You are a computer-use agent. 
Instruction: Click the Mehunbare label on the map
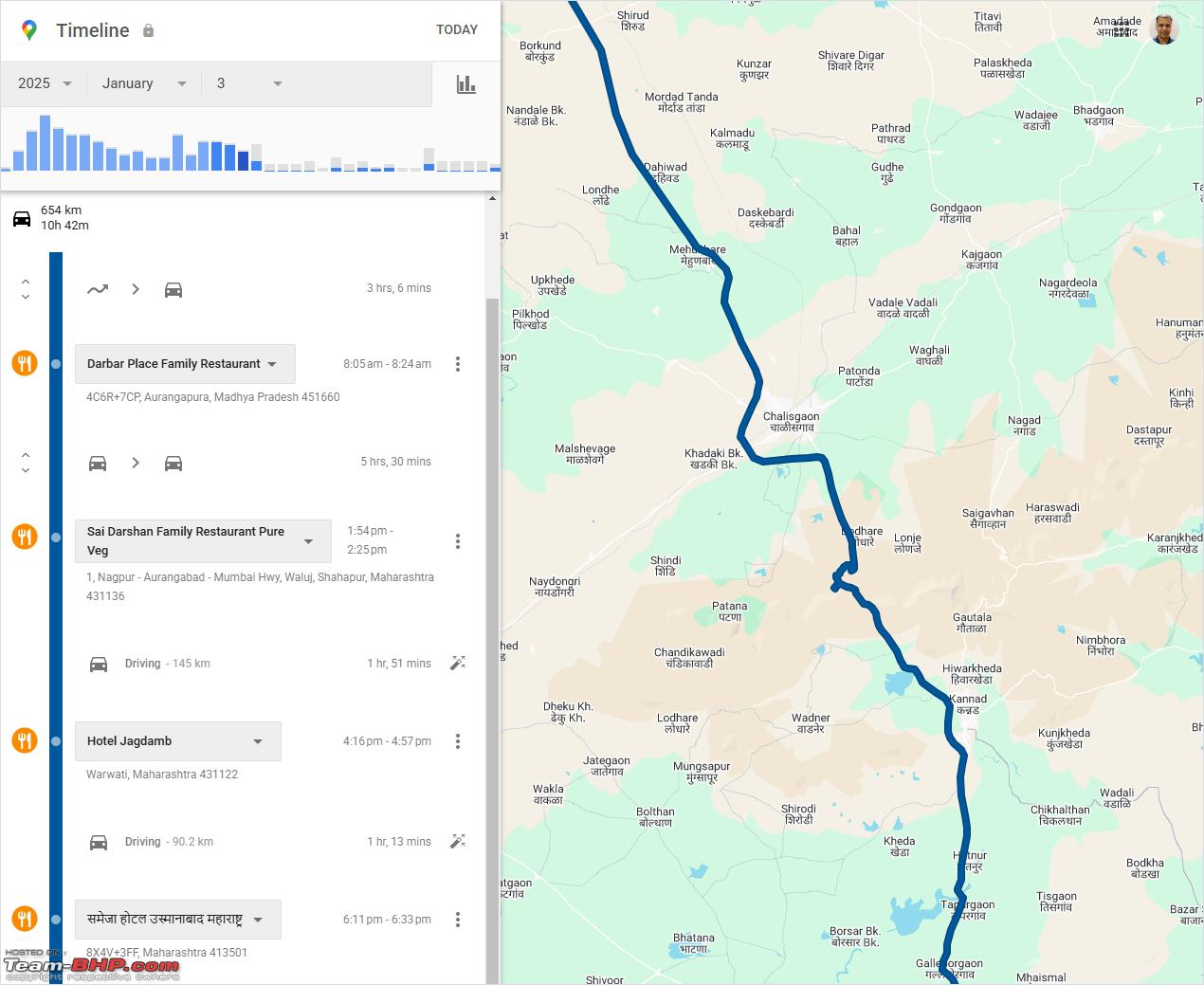[698, 255]
